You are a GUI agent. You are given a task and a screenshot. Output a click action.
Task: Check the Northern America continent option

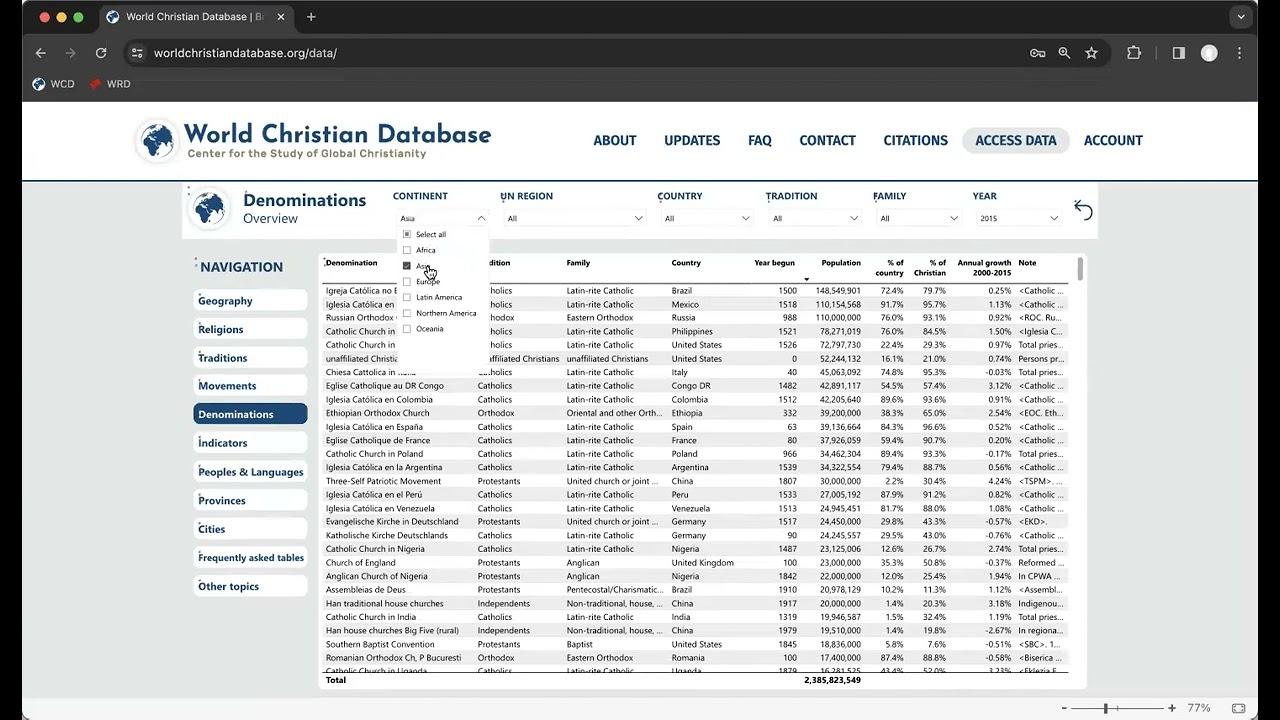tap(406, 313)
